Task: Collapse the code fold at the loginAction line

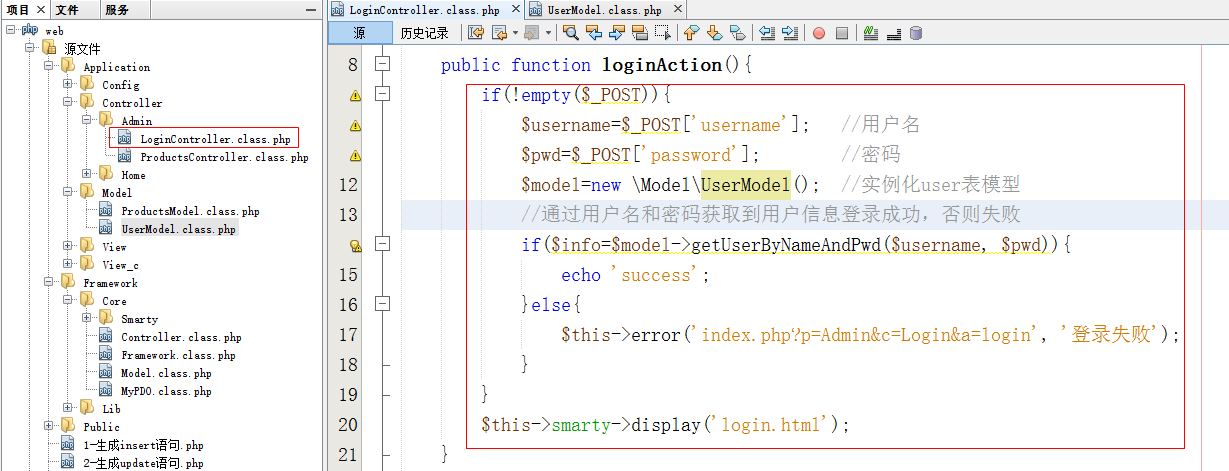Action: 380,65
